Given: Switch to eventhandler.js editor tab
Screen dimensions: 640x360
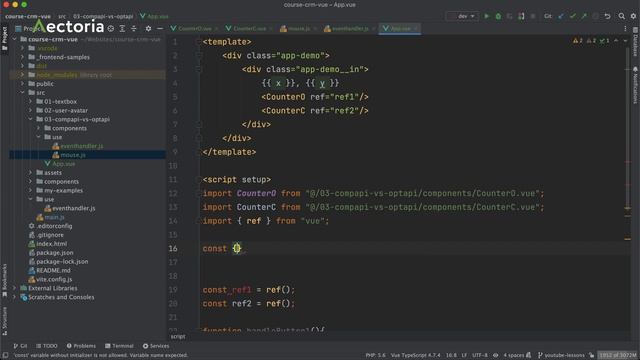Looking at the screenshot, I should (x=349, y=29).
